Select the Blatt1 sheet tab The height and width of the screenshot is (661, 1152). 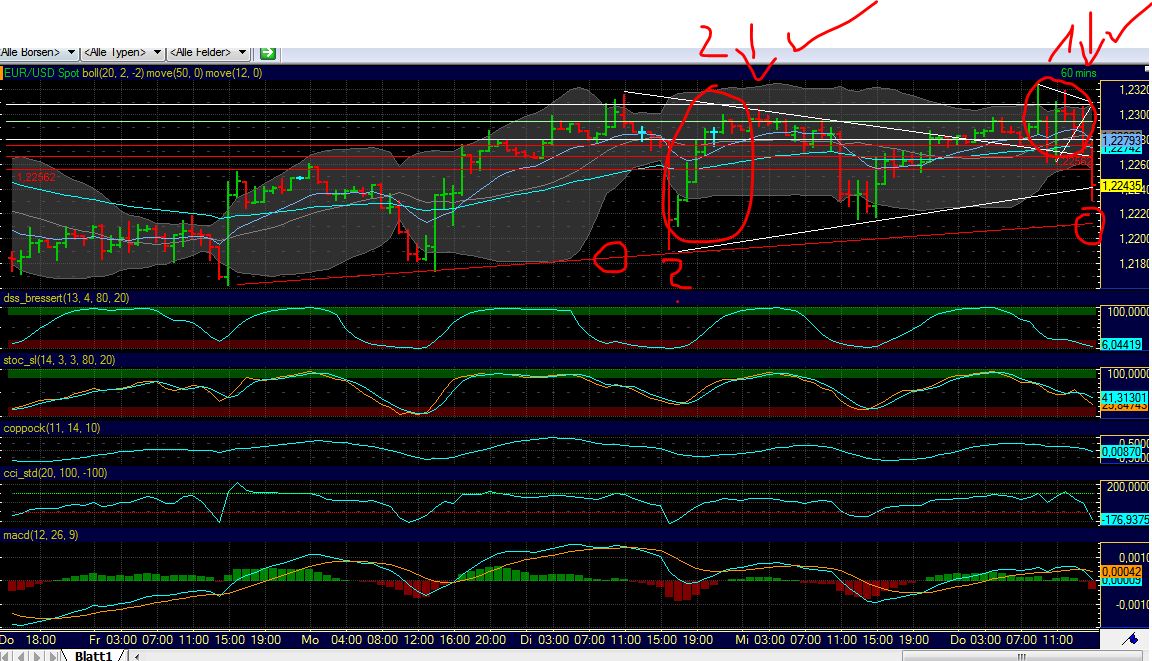click(x=95, y=655)
